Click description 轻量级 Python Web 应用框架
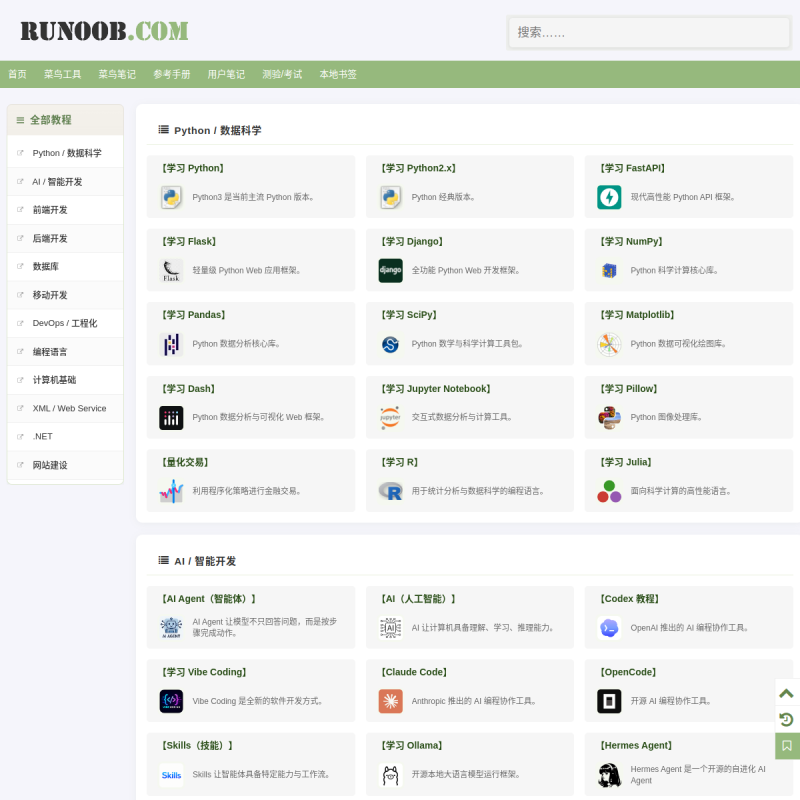Screen dimensions: 800x800 tap(246, 270)
